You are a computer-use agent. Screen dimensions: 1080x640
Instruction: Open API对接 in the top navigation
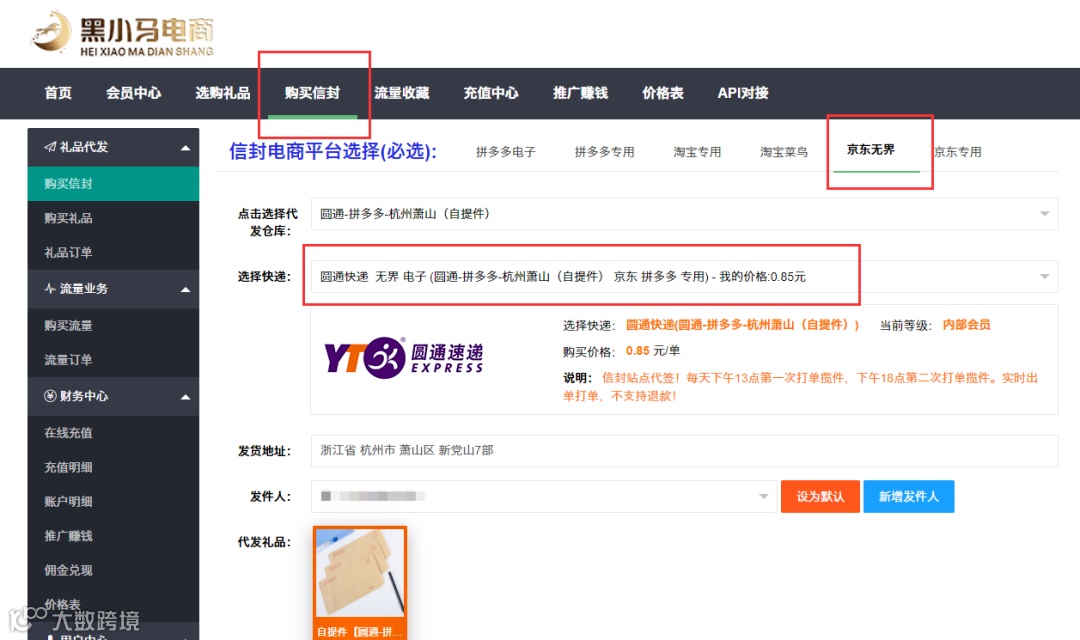pyautogui.click(x=742, y=93)
